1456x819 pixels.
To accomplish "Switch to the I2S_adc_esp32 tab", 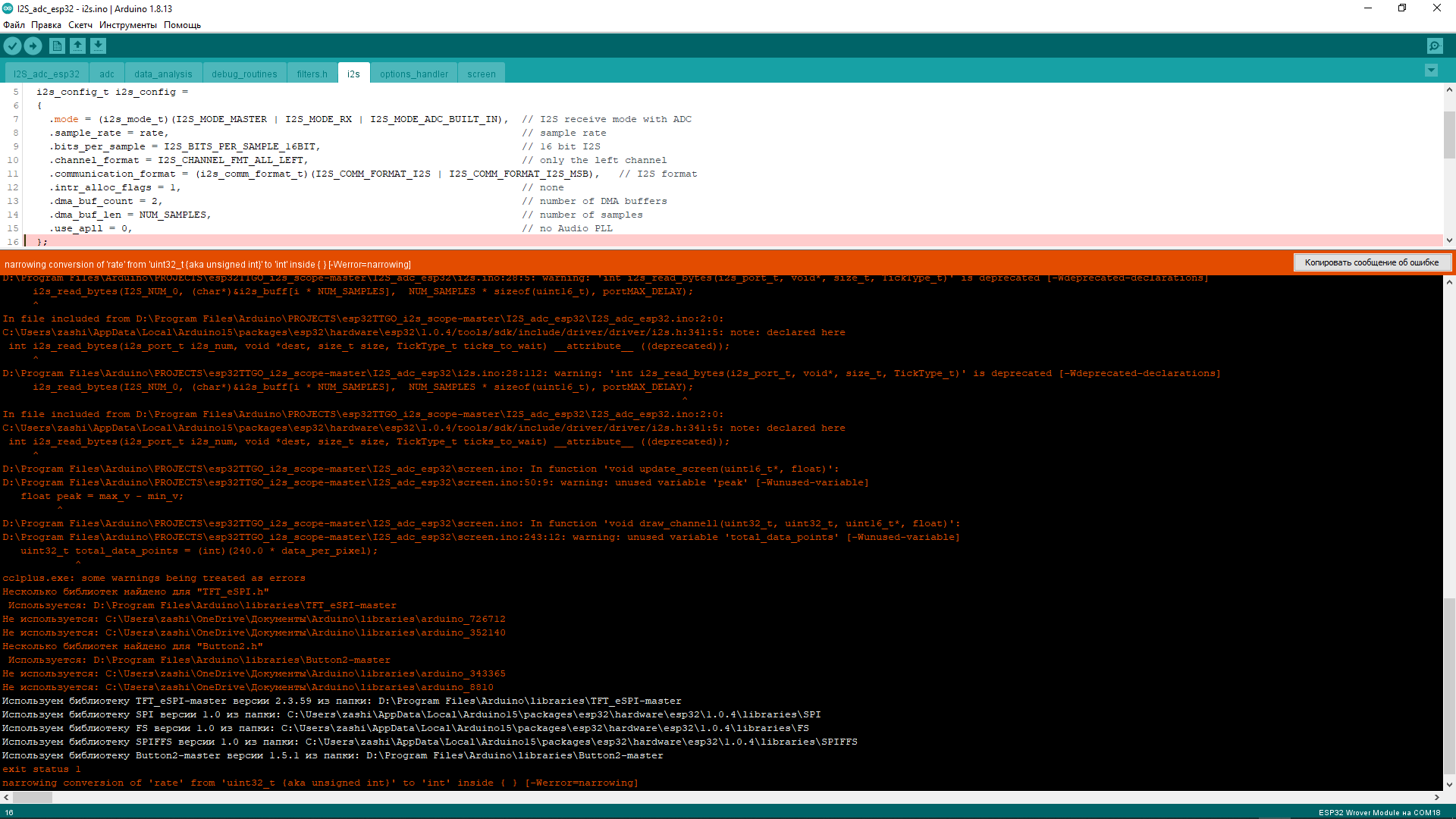I will pos(46,74).
